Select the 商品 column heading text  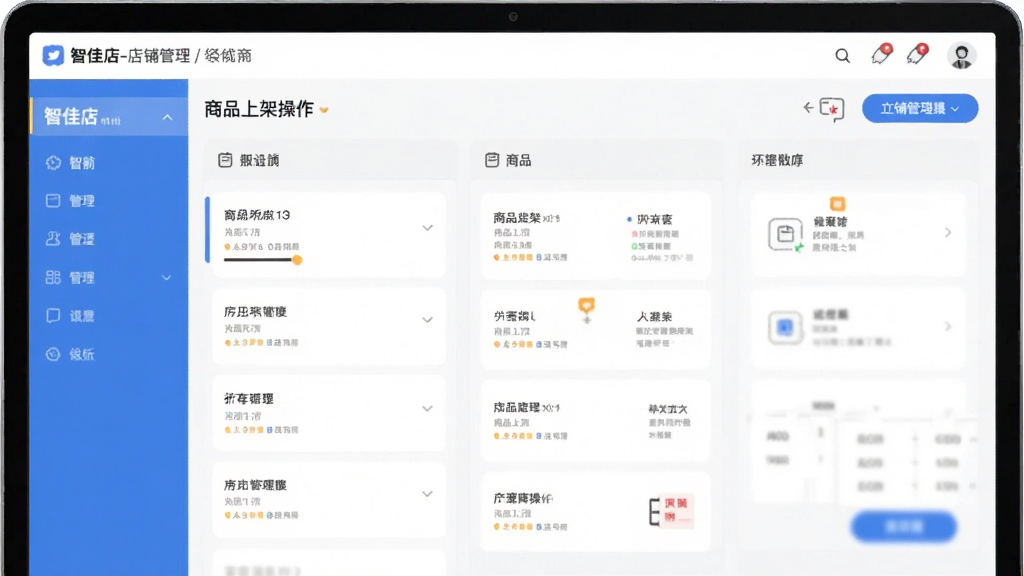tap(519, 161)
